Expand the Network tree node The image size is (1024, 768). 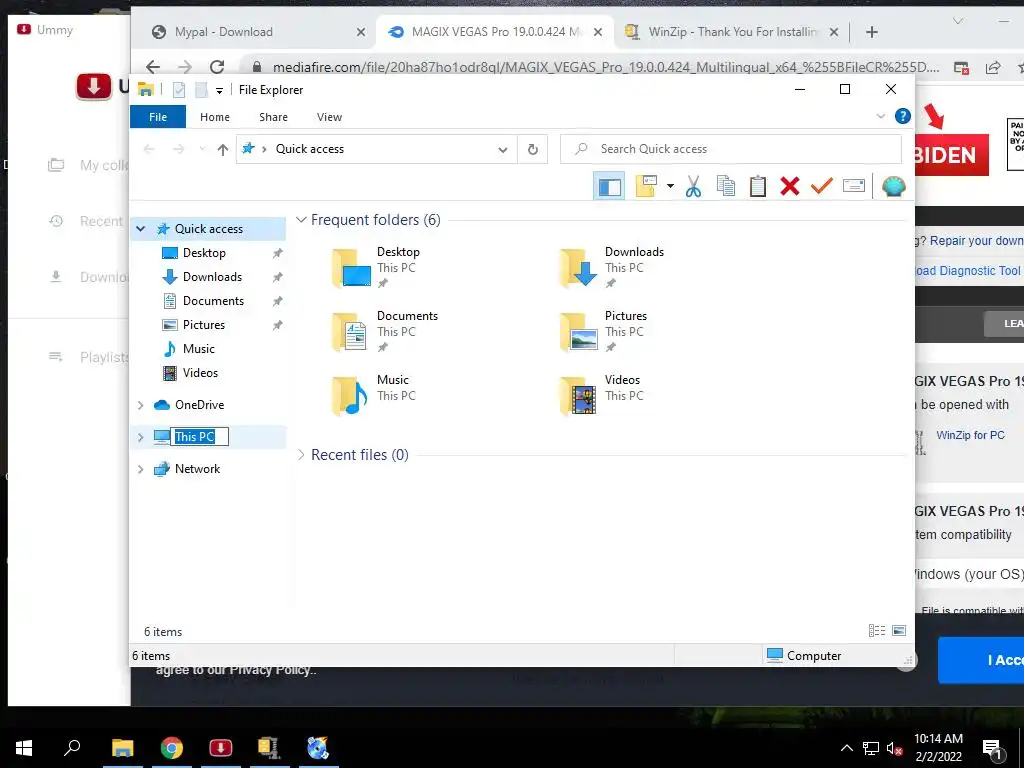click(x=140, y=469)
